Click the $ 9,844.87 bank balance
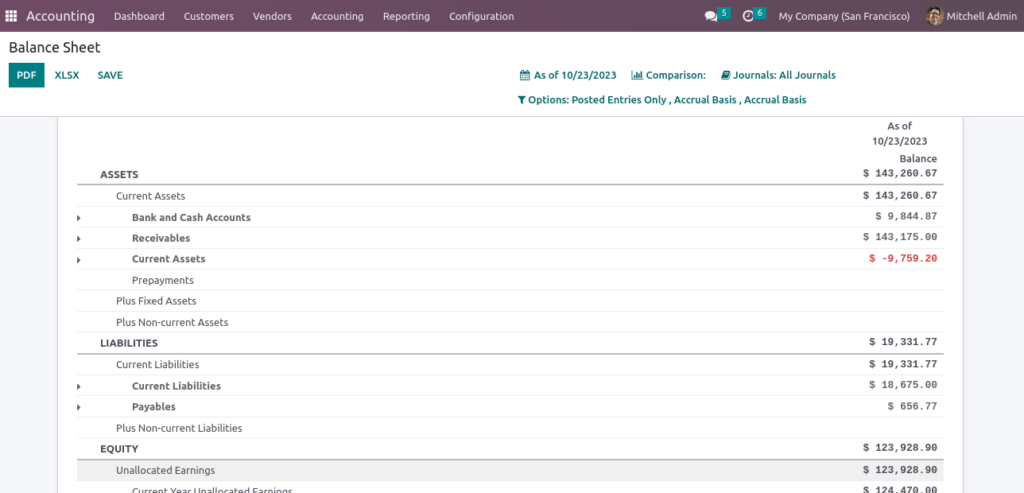Image resolution: width=1024 pixels, height=493 pixels. click(x=906, y=217)
